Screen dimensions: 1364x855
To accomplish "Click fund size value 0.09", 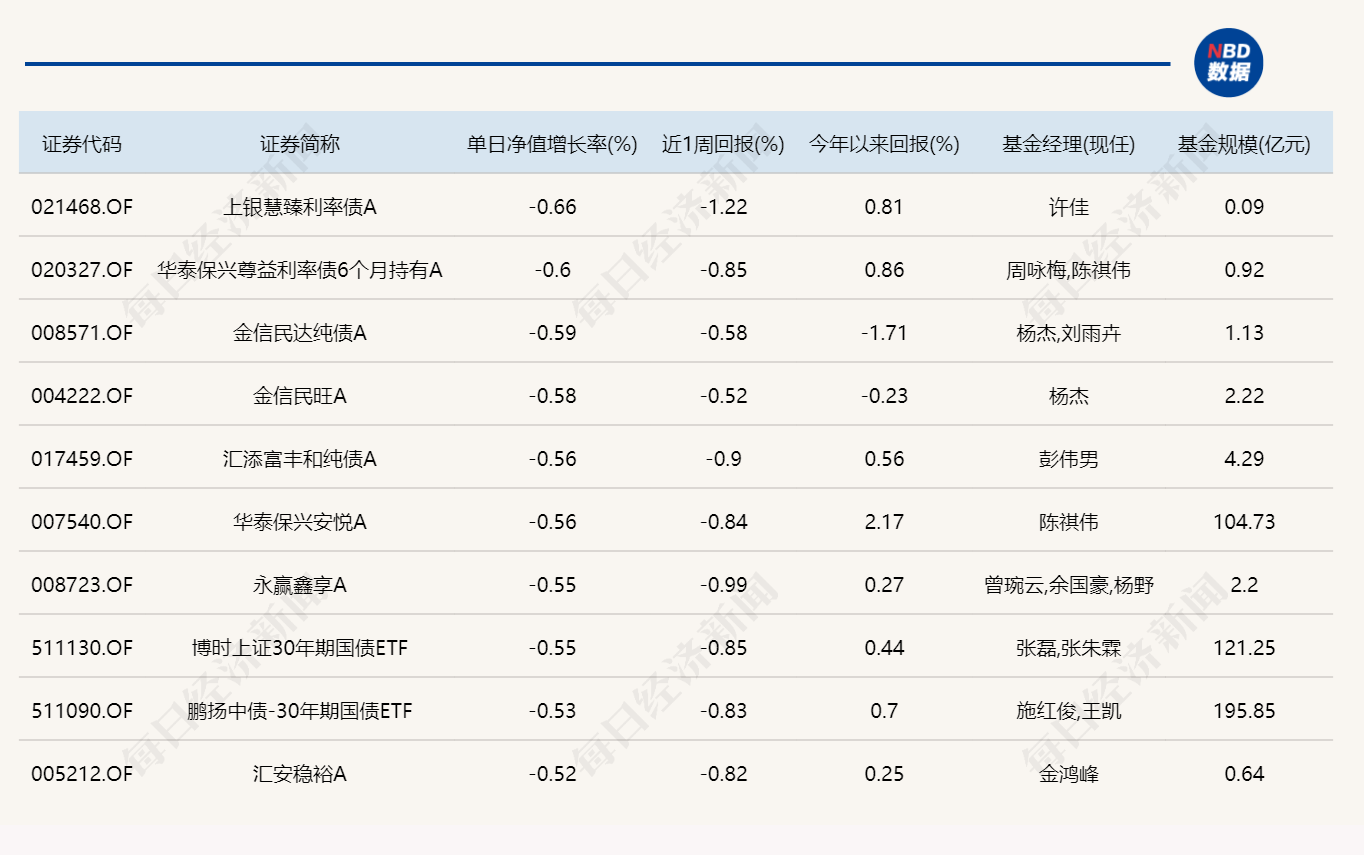I will point(1244,207).
